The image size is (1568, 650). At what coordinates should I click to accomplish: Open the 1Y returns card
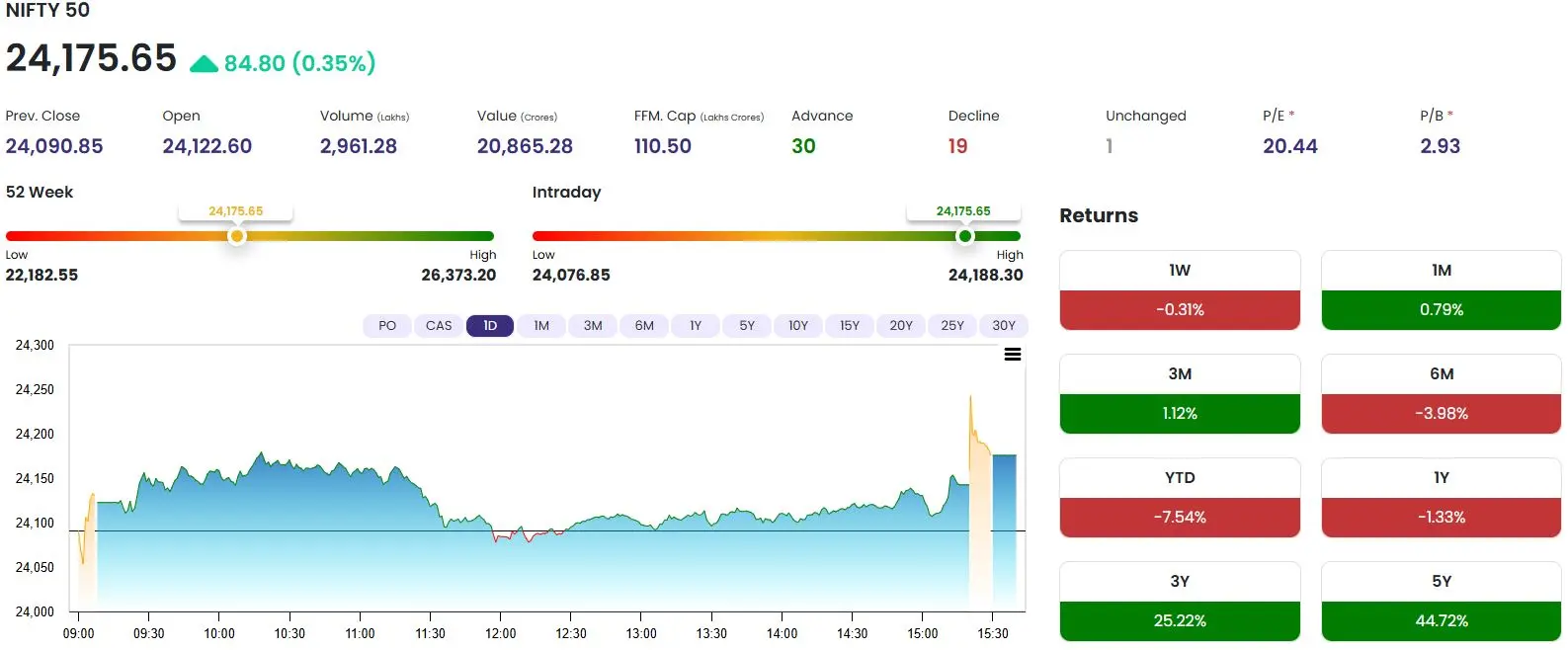[1442, 498]
